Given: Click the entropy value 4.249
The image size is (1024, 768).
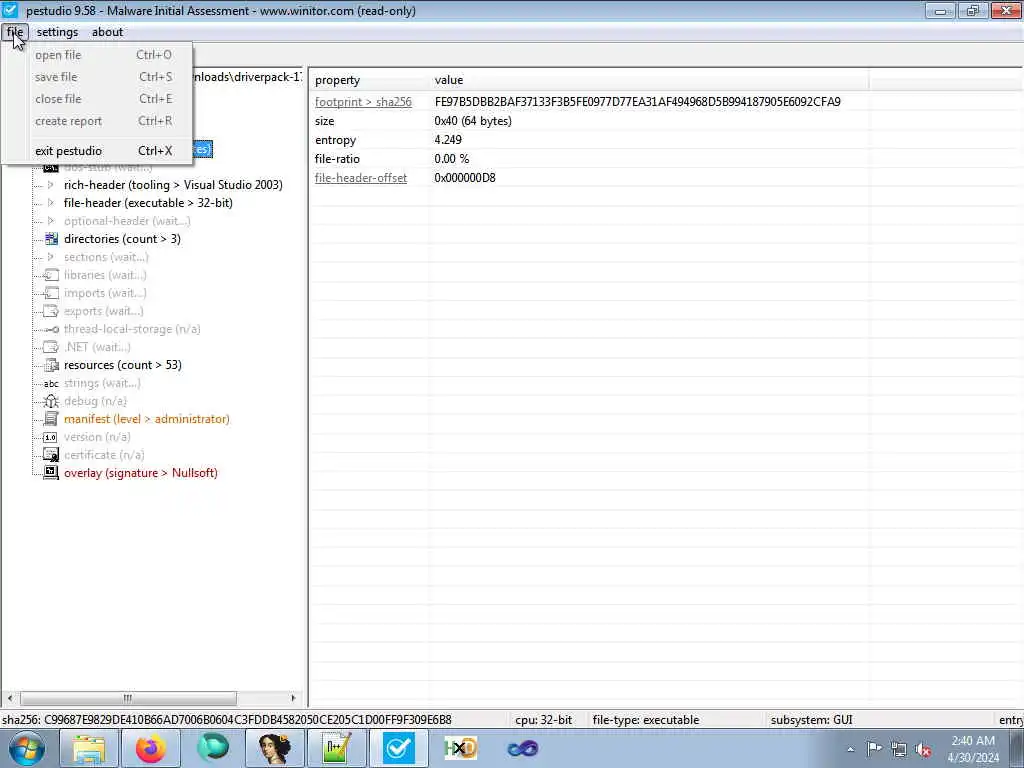Looking at the screenshot, I should pyautogui.click(x=448, y=140).
